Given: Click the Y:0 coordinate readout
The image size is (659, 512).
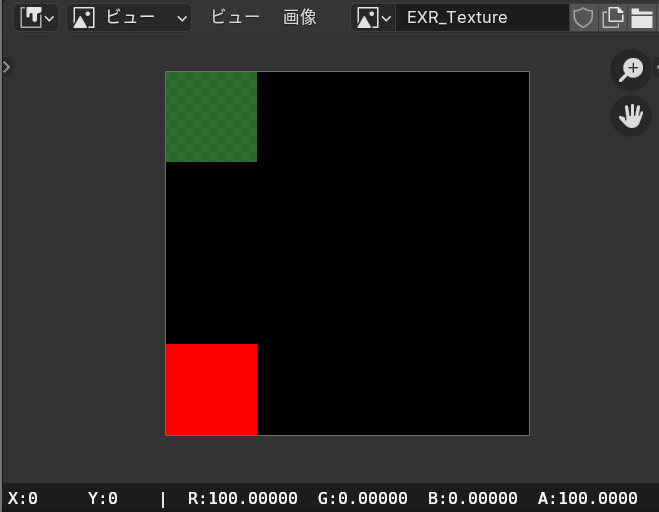Looking at the screenshot, I should click(x=103, y=499).
